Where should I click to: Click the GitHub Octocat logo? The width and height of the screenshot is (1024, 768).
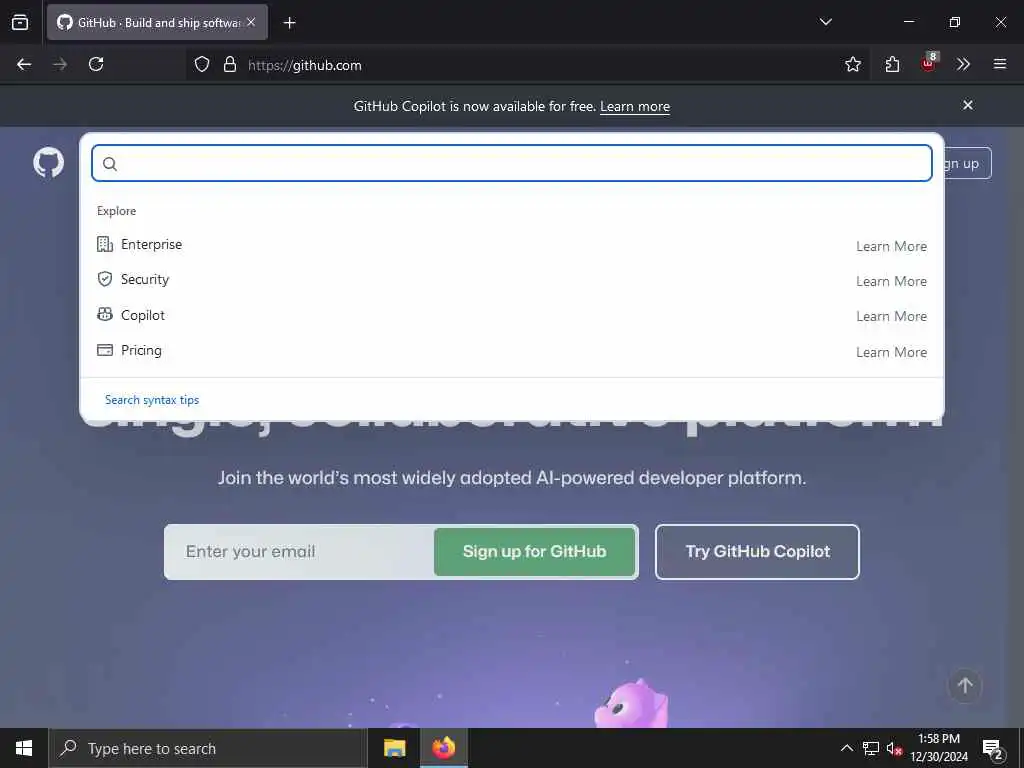coord(48,163)
